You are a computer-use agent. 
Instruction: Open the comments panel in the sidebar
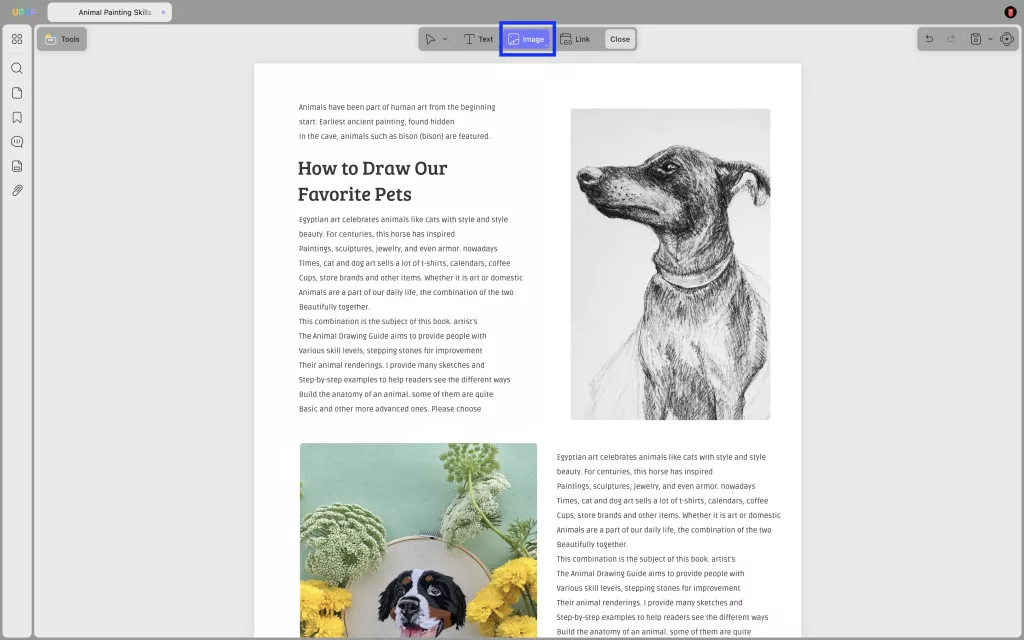(17, 142)
